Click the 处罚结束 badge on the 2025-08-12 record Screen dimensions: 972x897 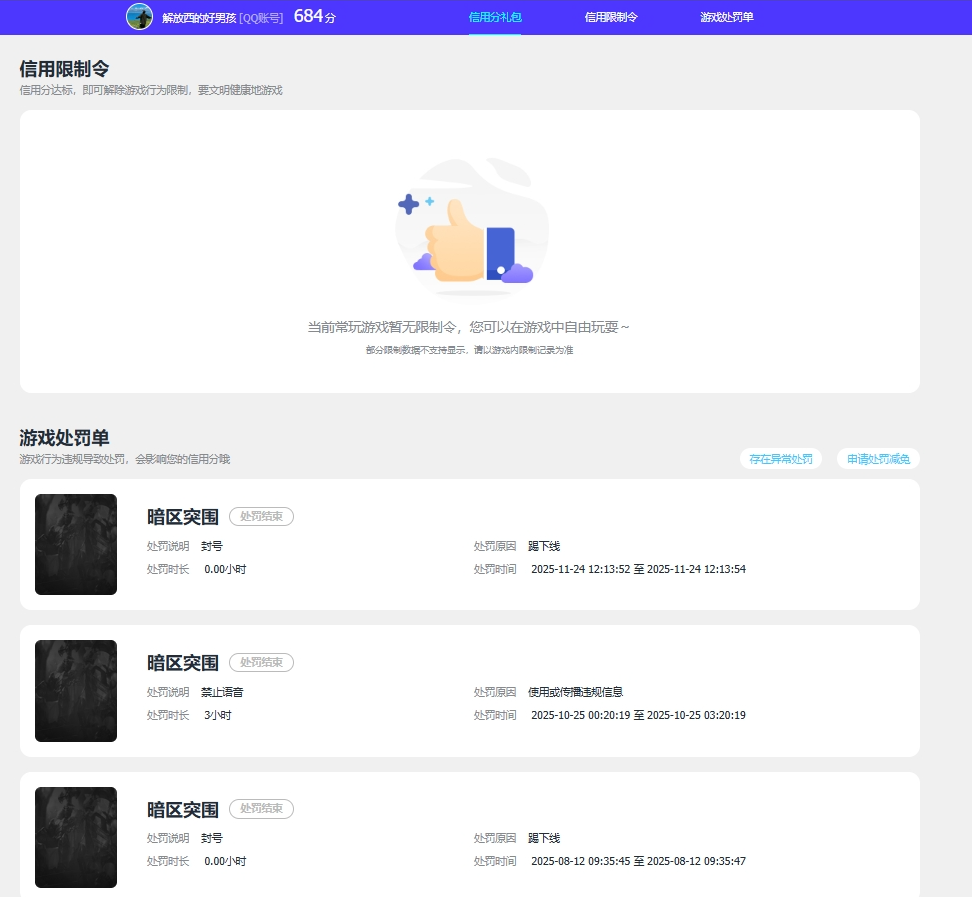261,808
